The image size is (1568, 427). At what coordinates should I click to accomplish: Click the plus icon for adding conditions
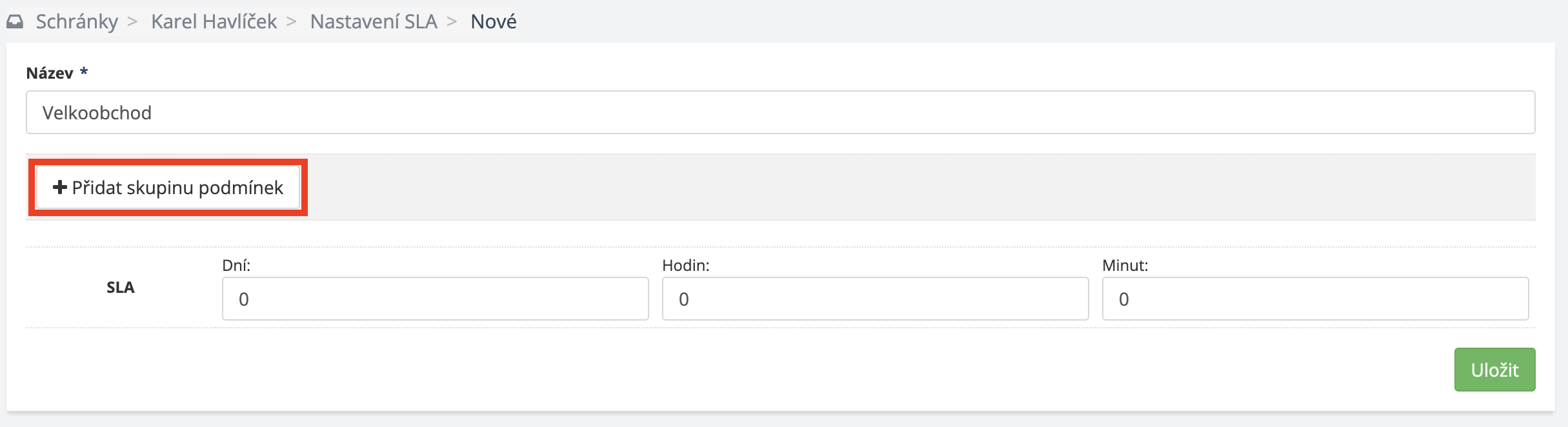coord(60,188)
